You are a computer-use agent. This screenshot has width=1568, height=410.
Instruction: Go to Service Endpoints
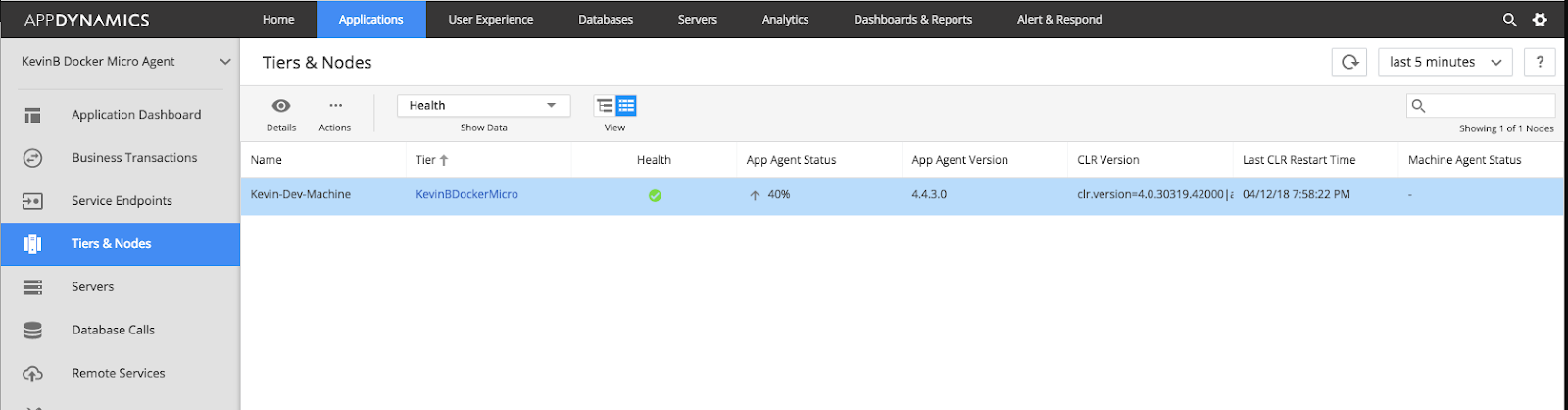point(122,201)
